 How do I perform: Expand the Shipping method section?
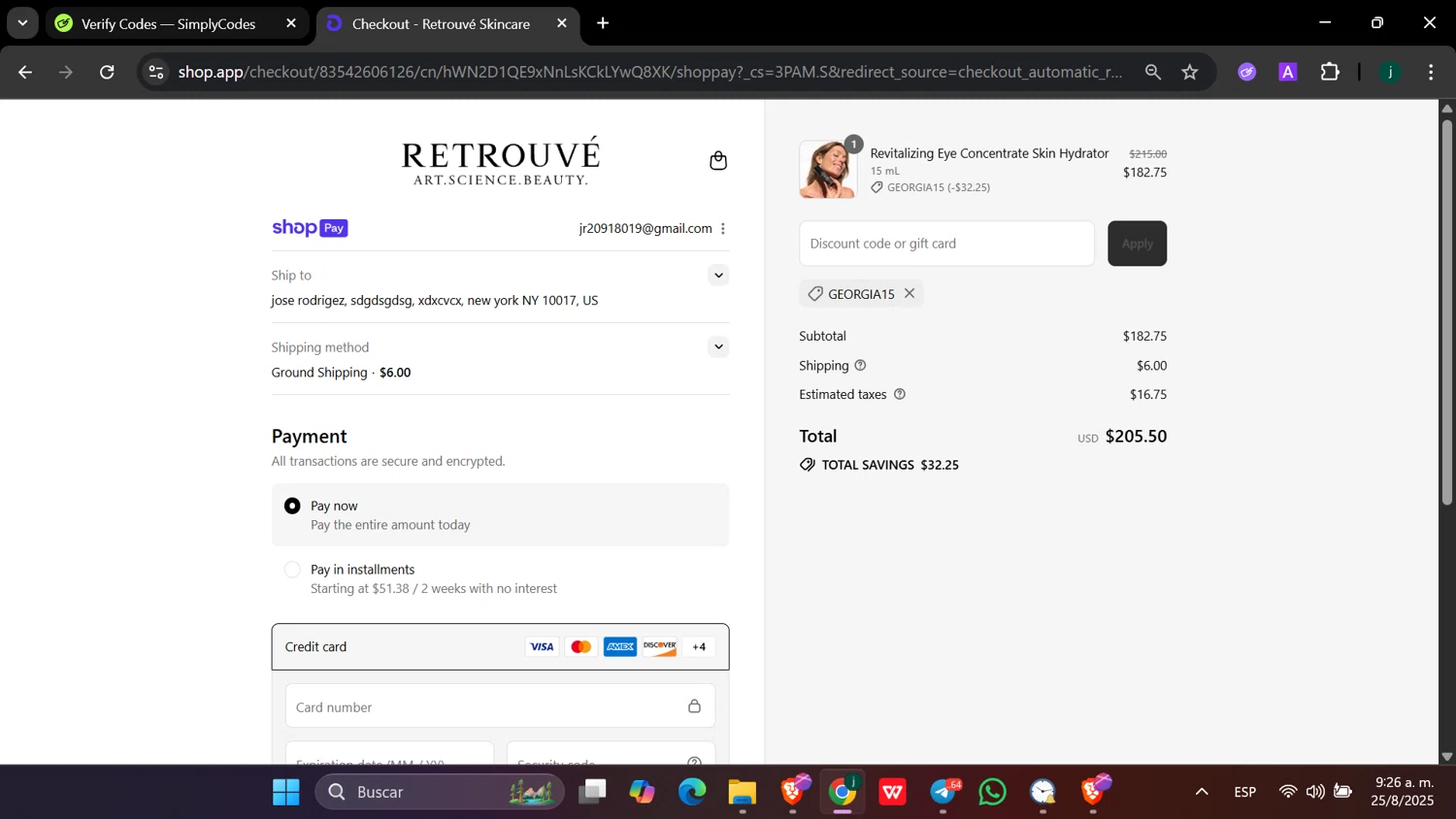(x=718, y=347)
